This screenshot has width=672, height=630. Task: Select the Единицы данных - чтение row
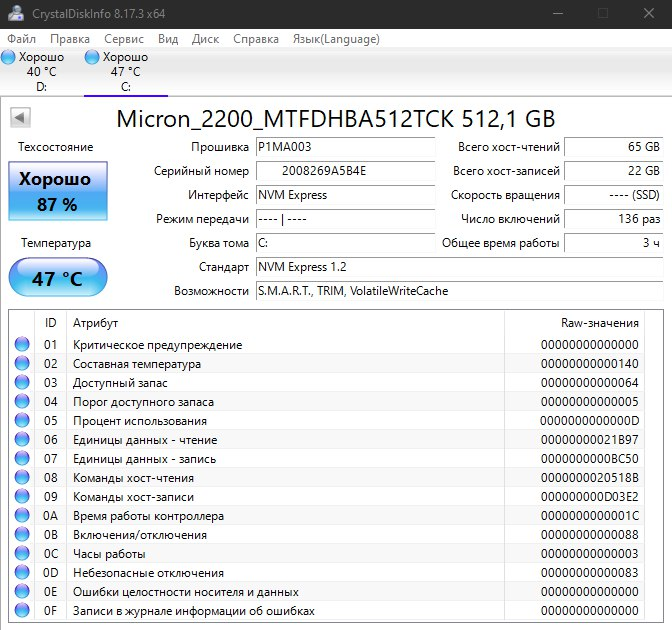(327, 439)
